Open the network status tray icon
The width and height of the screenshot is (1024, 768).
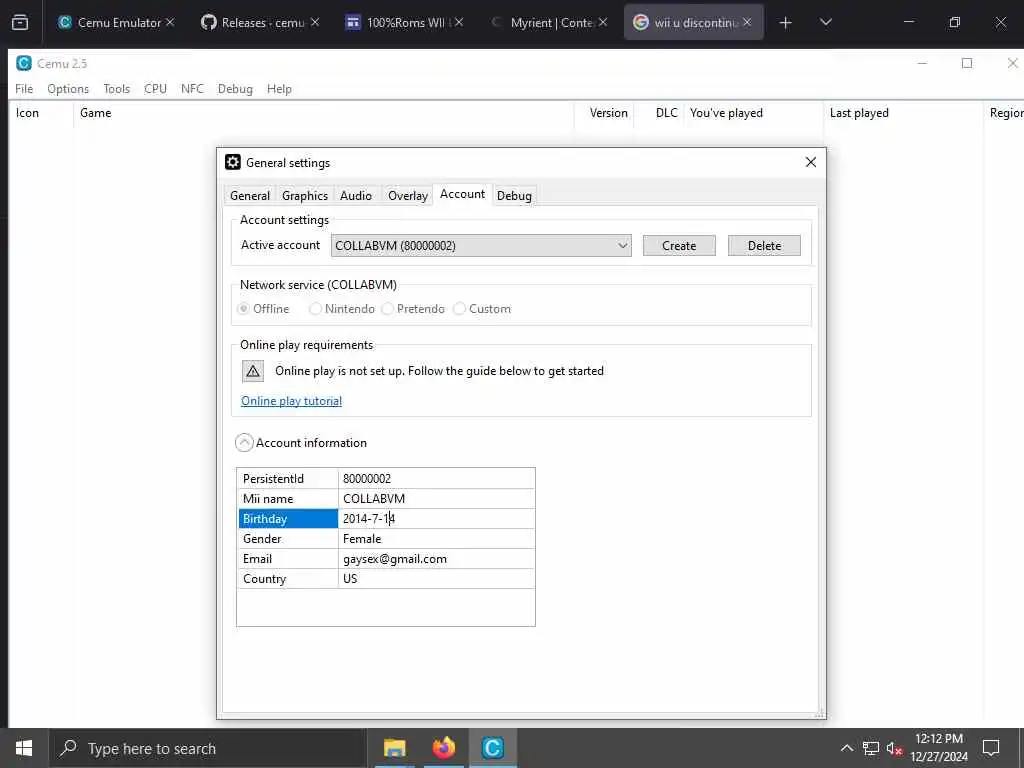(x=871, y=748)
